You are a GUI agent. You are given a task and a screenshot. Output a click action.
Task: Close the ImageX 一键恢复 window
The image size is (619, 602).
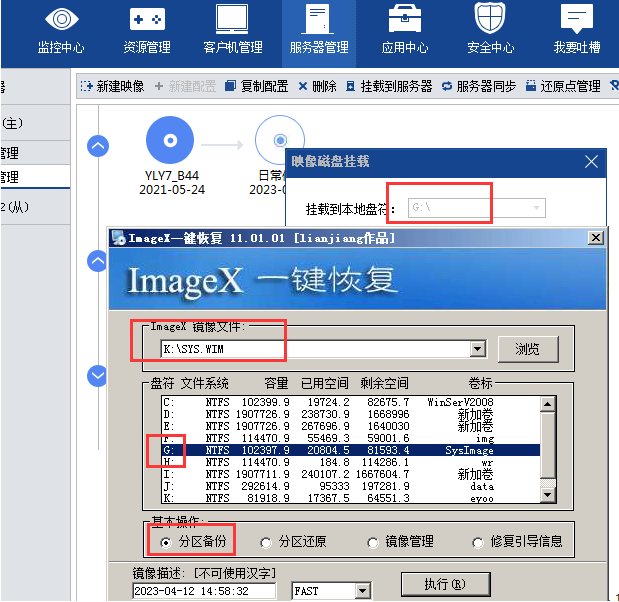596,238
